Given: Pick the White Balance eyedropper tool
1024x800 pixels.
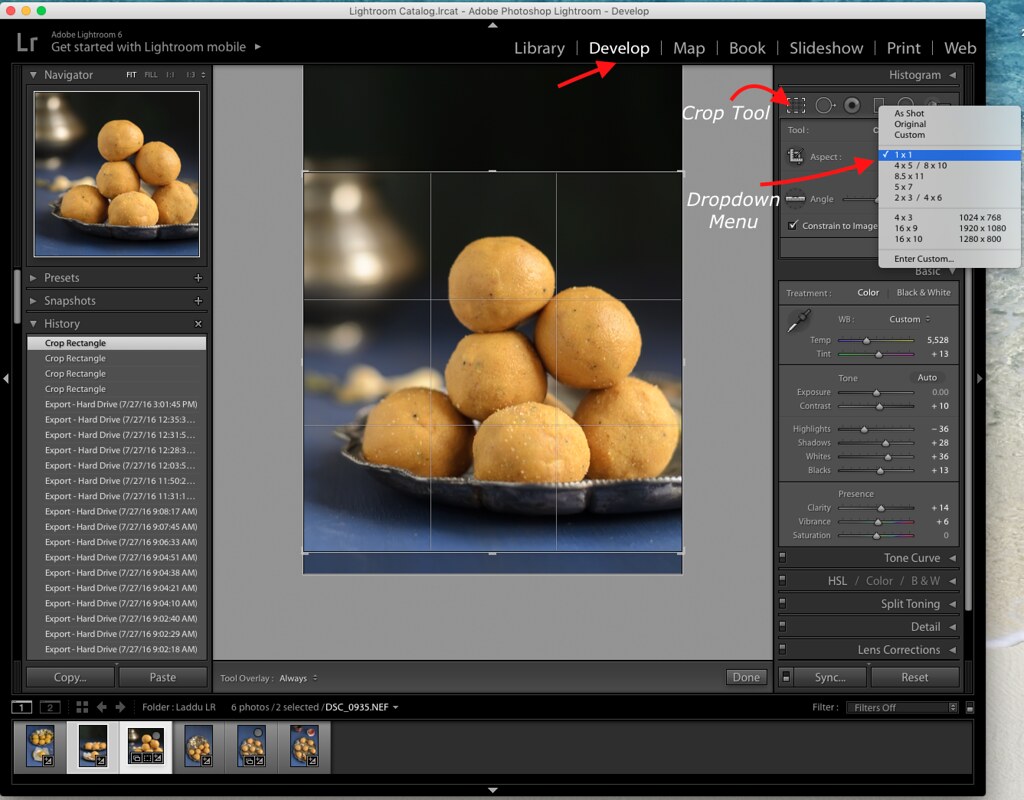Looking at the screenshot, I should coord(798,321).
